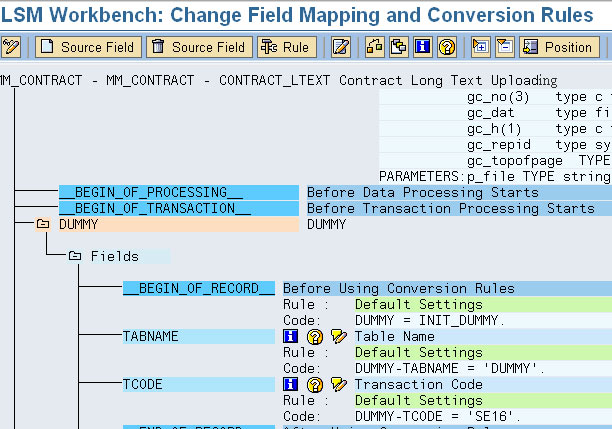Select the TCODE field

pyautogui.click(x=199, y=384)
